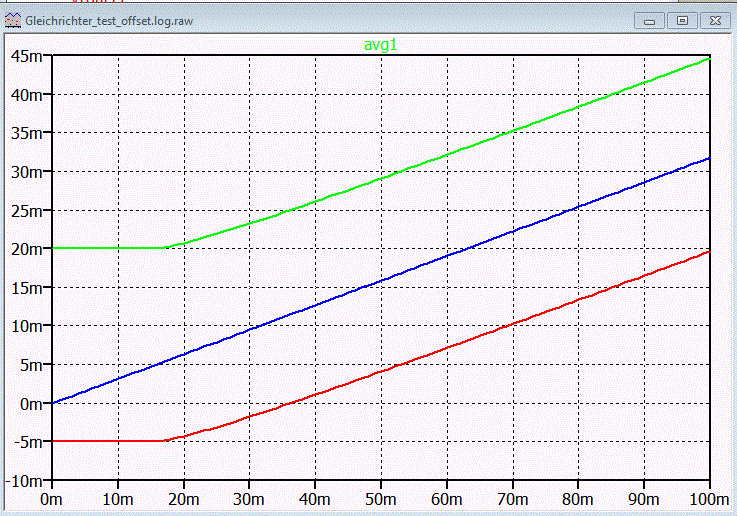Minimize the Gleichrichter_test_offset.log.raw window
The image size is (737, 516).
[650, 21]
